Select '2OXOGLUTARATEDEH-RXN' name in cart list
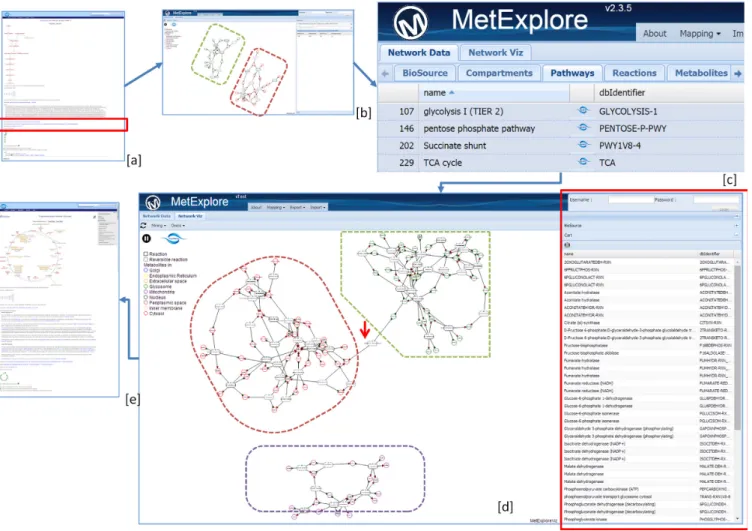This screenshot has width=752, height=531. 587,262
